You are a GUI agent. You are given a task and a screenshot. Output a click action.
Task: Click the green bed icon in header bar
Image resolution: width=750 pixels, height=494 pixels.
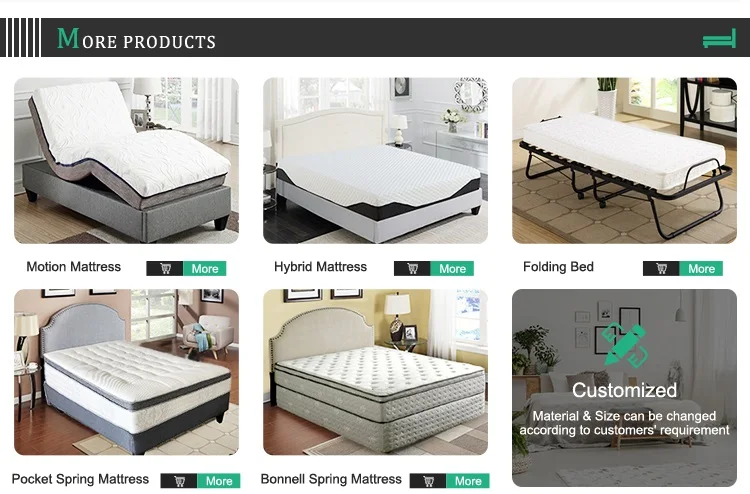click(x=719, y=38)
